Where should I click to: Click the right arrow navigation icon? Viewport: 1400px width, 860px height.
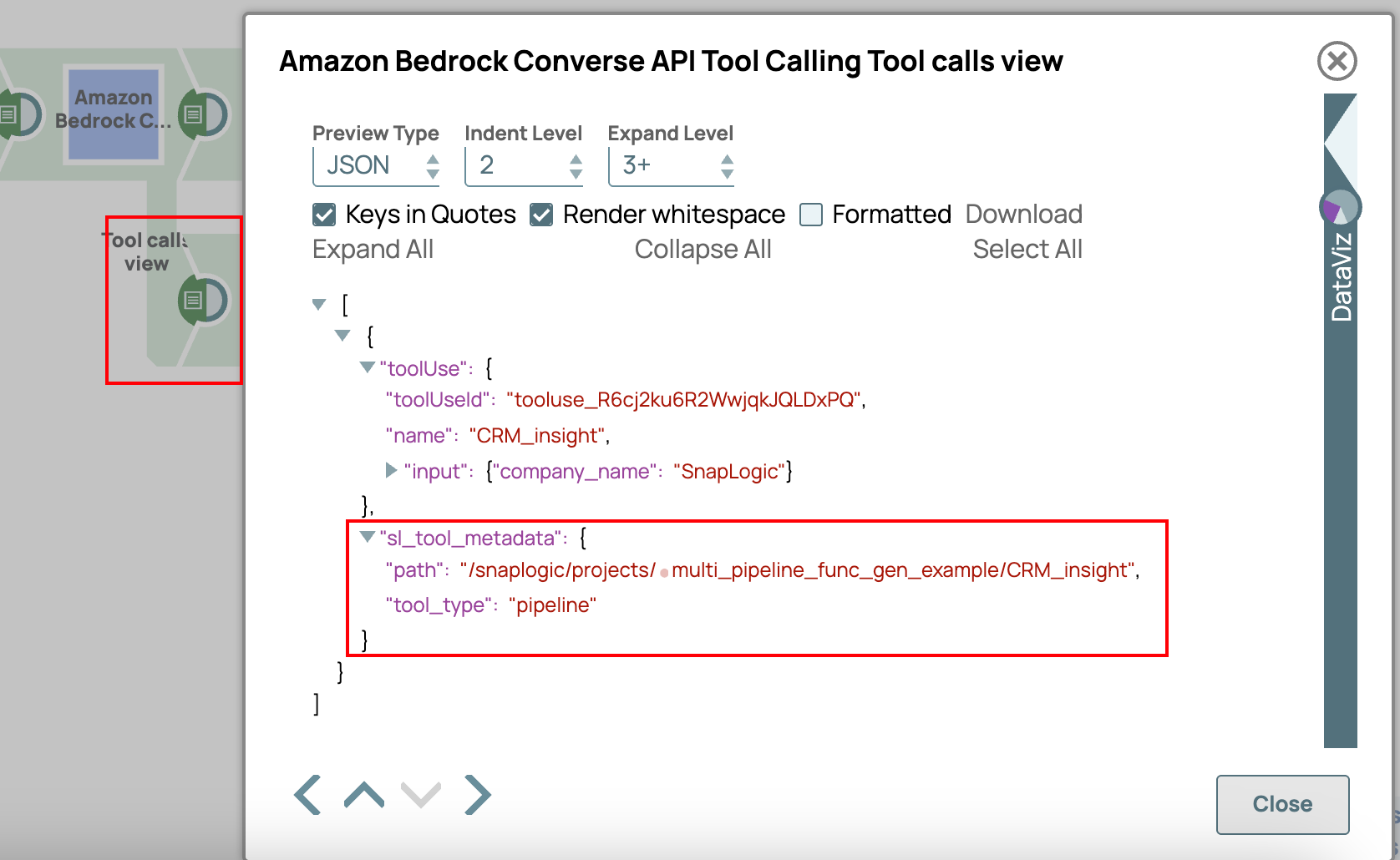pos(478,794)
